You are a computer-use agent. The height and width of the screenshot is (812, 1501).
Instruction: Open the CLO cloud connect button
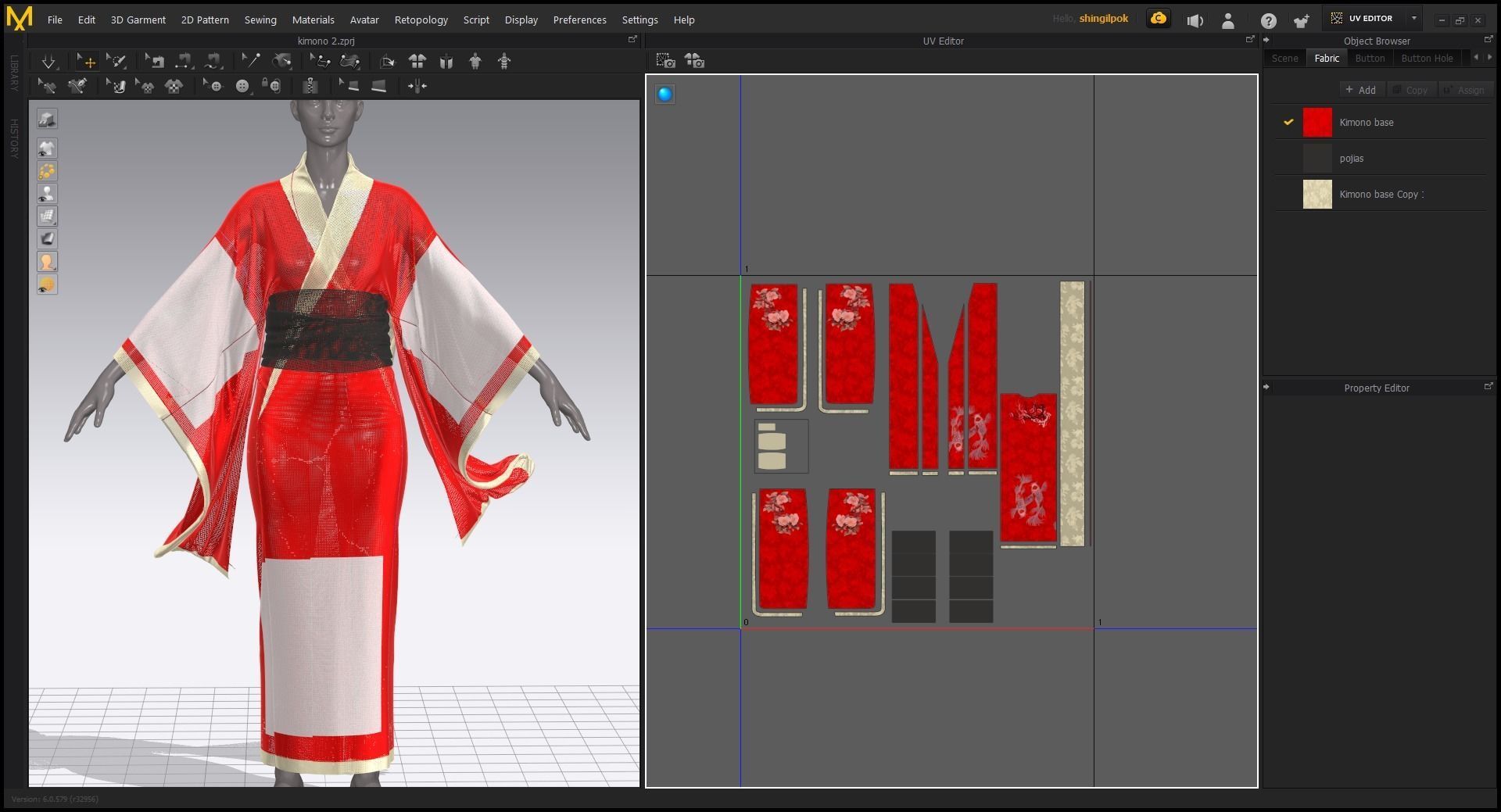click(x=1159, y=19)
